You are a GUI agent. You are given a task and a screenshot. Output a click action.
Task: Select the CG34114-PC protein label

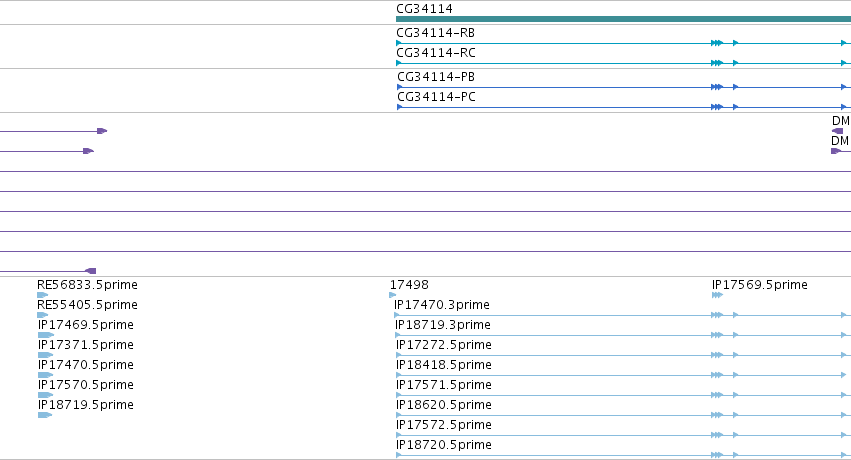click(436, 97)
